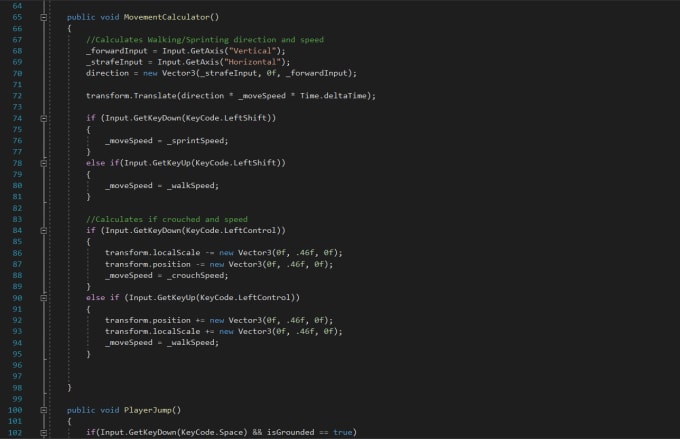
Task: Click _forwardInput at the start of line 68
Action: click(117, 51)
